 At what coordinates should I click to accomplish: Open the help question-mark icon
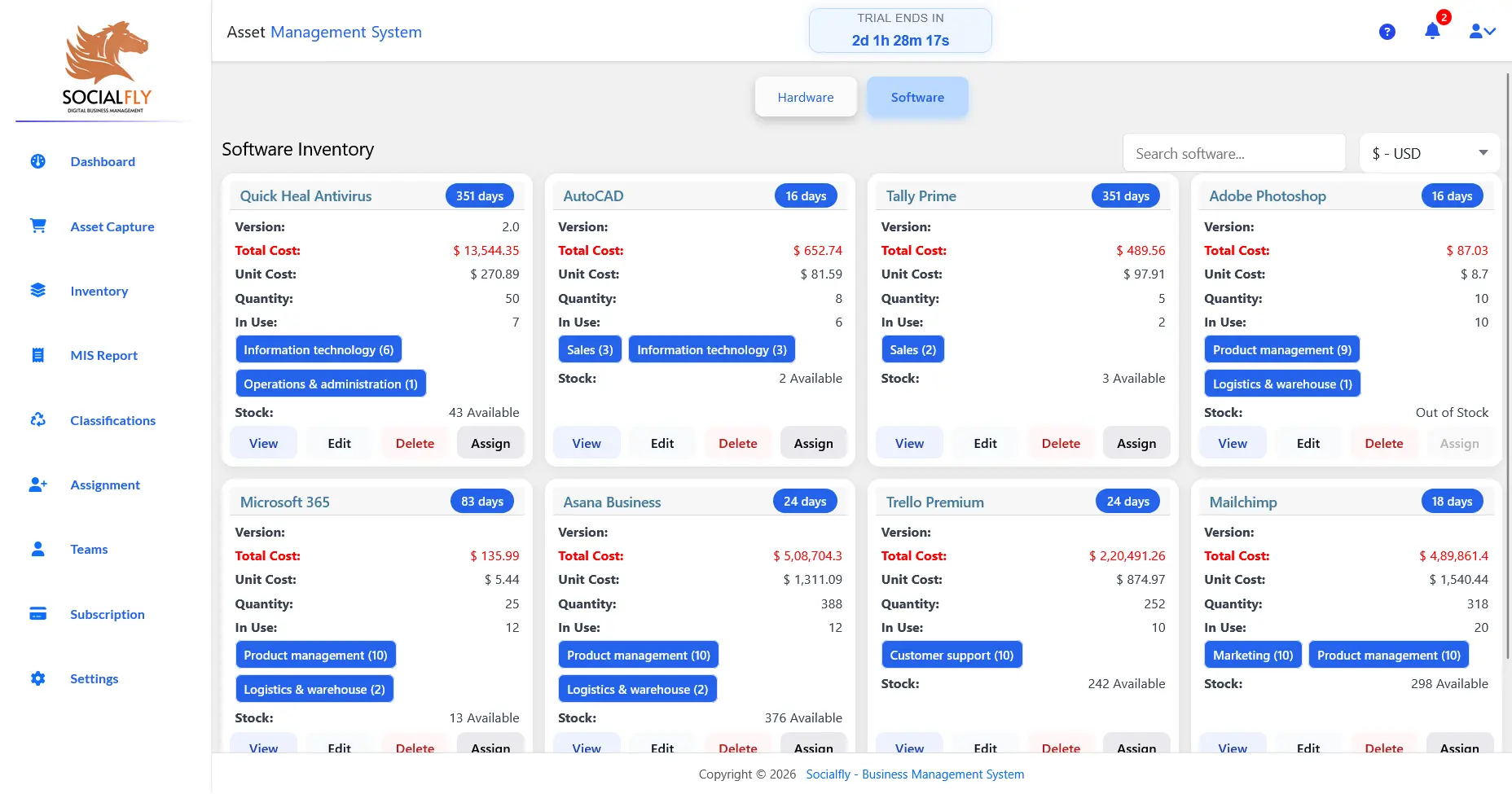point(1387,31)
